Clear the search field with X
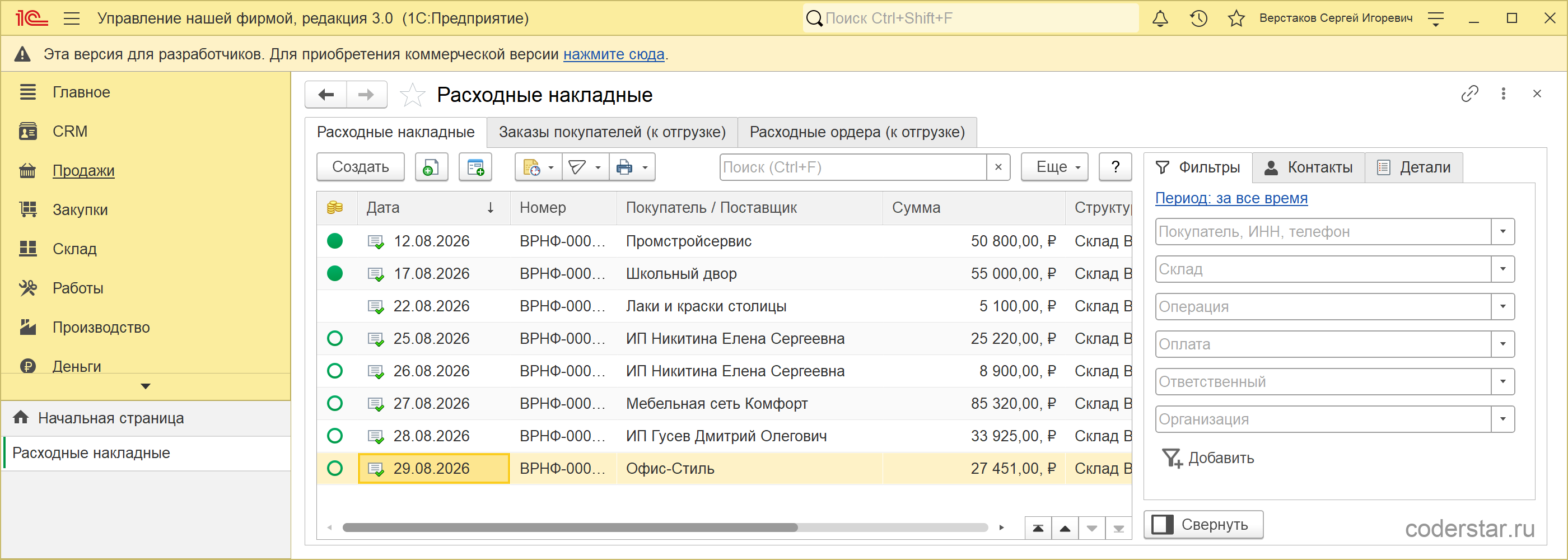This screenshot has height=560, width=1568. point(998,167)
